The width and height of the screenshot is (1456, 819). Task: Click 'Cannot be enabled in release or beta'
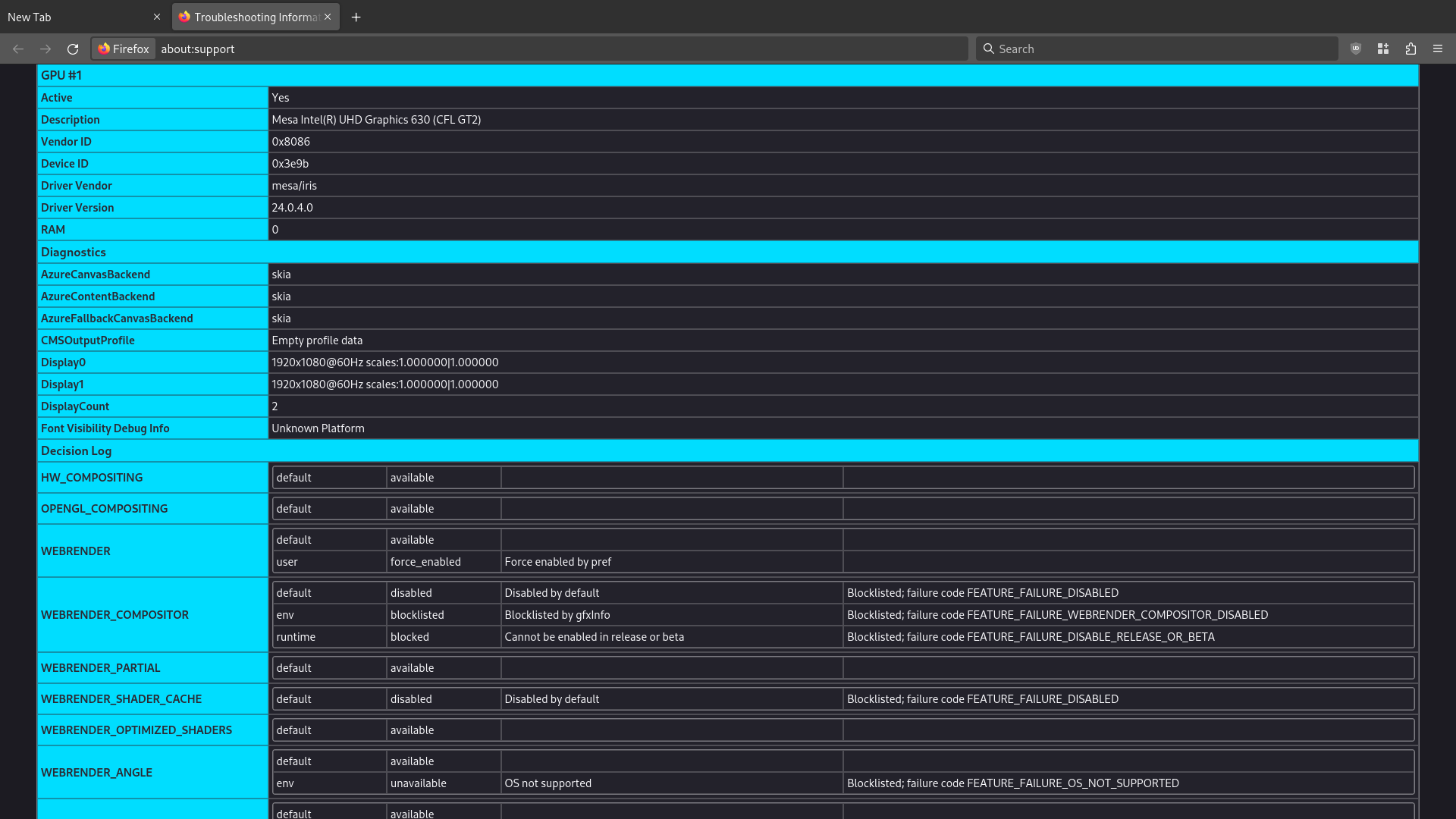coord(595,637)
